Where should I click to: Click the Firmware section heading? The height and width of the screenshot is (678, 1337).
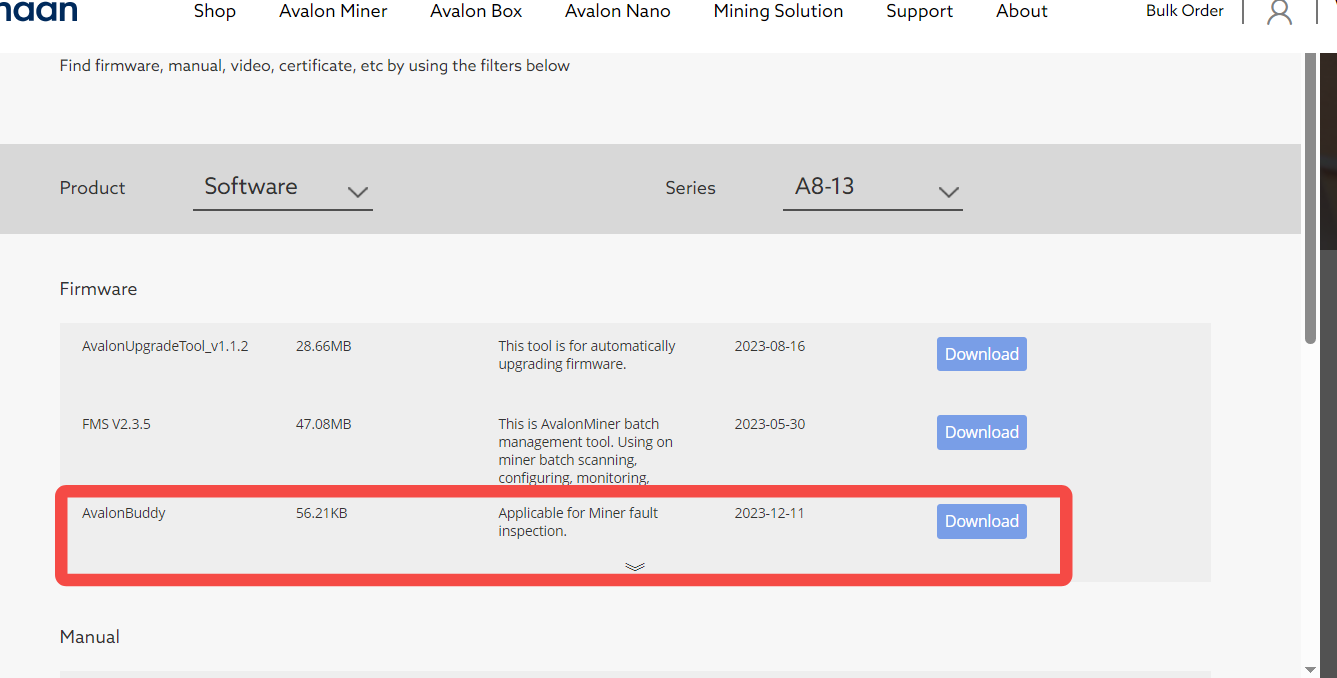click(x=98, y=289)
